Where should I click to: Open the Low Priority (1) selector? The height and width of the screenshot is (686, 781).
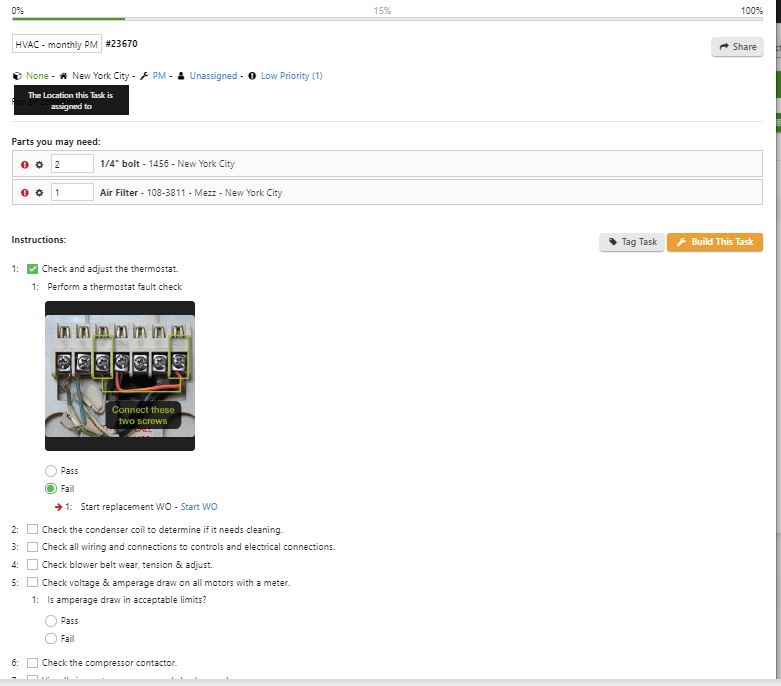pos(291,76)
